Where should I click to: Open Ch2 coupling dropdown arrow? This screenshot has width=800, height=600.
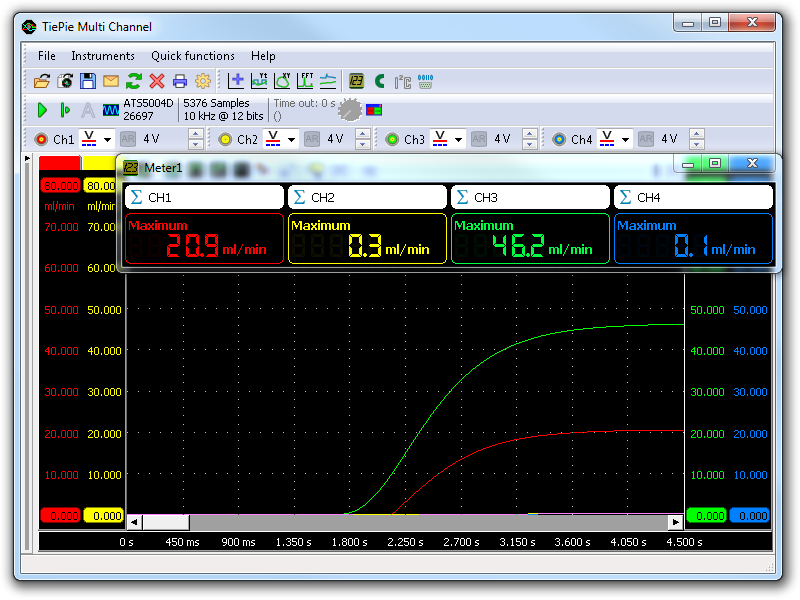(292, 139)
